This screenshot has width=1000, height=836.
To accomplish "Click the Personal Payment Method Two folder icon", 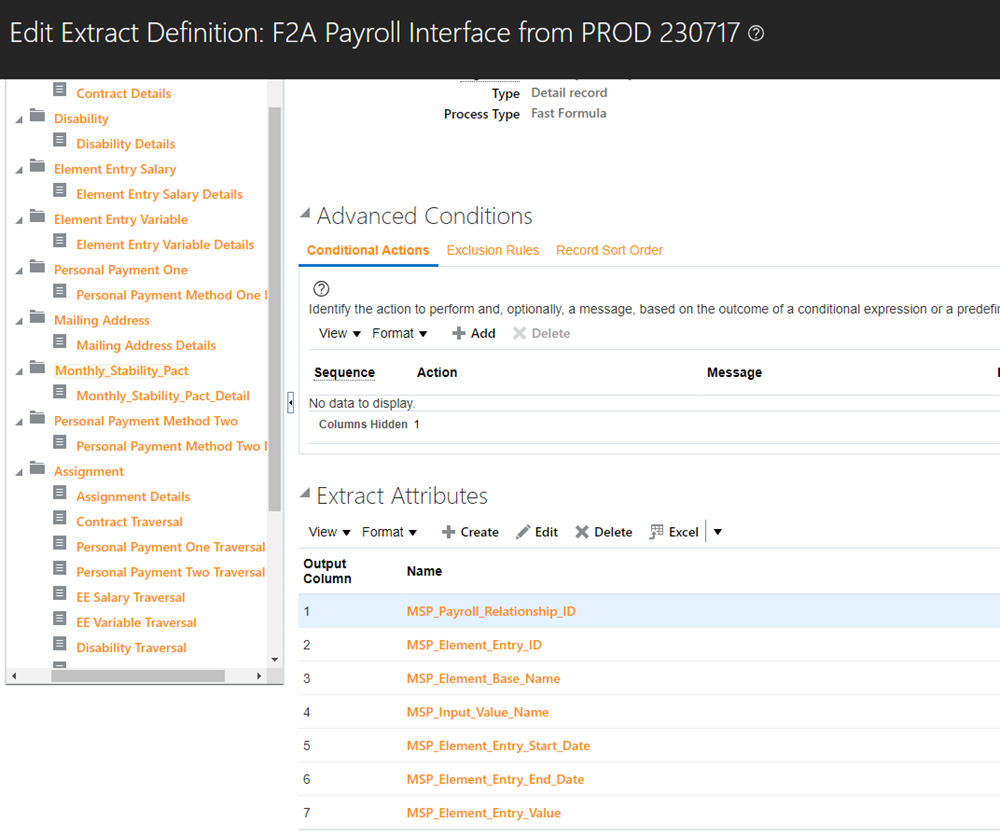I will pos(38,418).
